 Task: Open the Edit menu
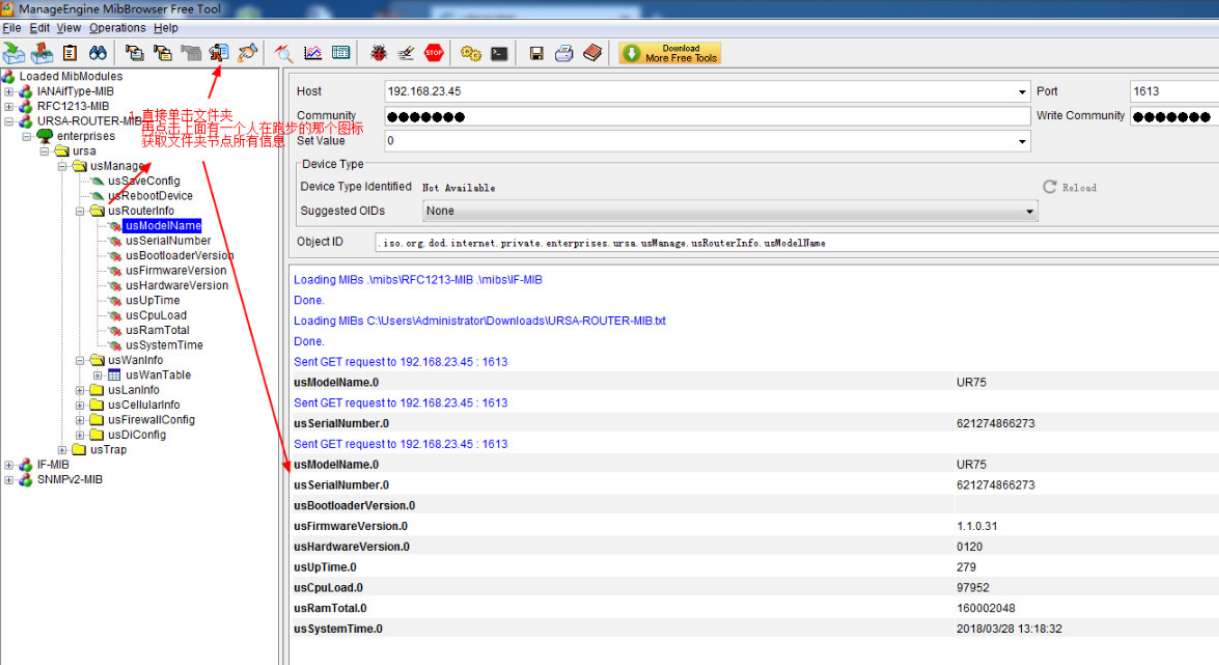pos(39,28)
